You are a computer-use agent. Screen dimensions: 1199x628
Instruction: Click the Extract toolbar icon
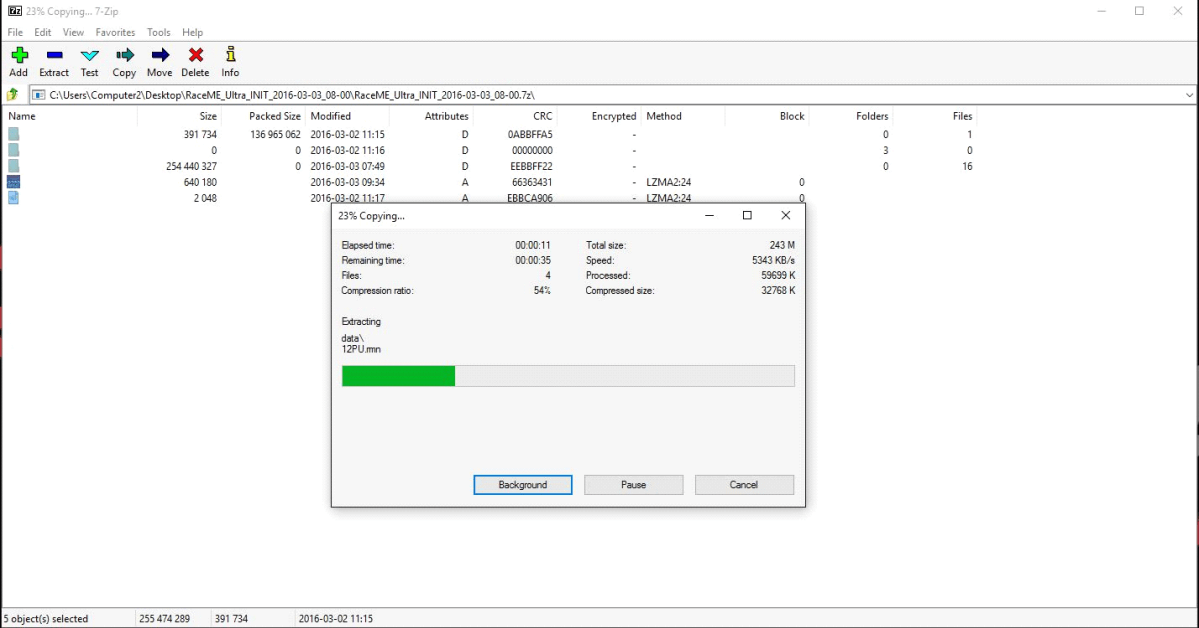click(x=54, y=61)
